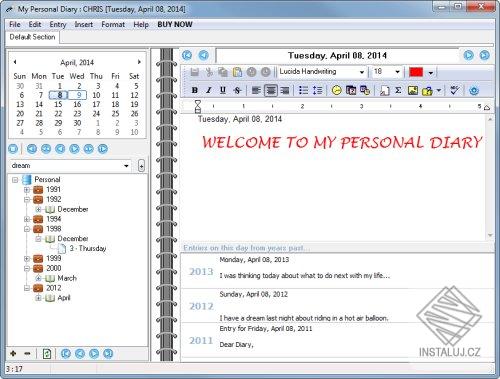Expand March under 2000
The image size is (500, 379).
pos(38,278)
